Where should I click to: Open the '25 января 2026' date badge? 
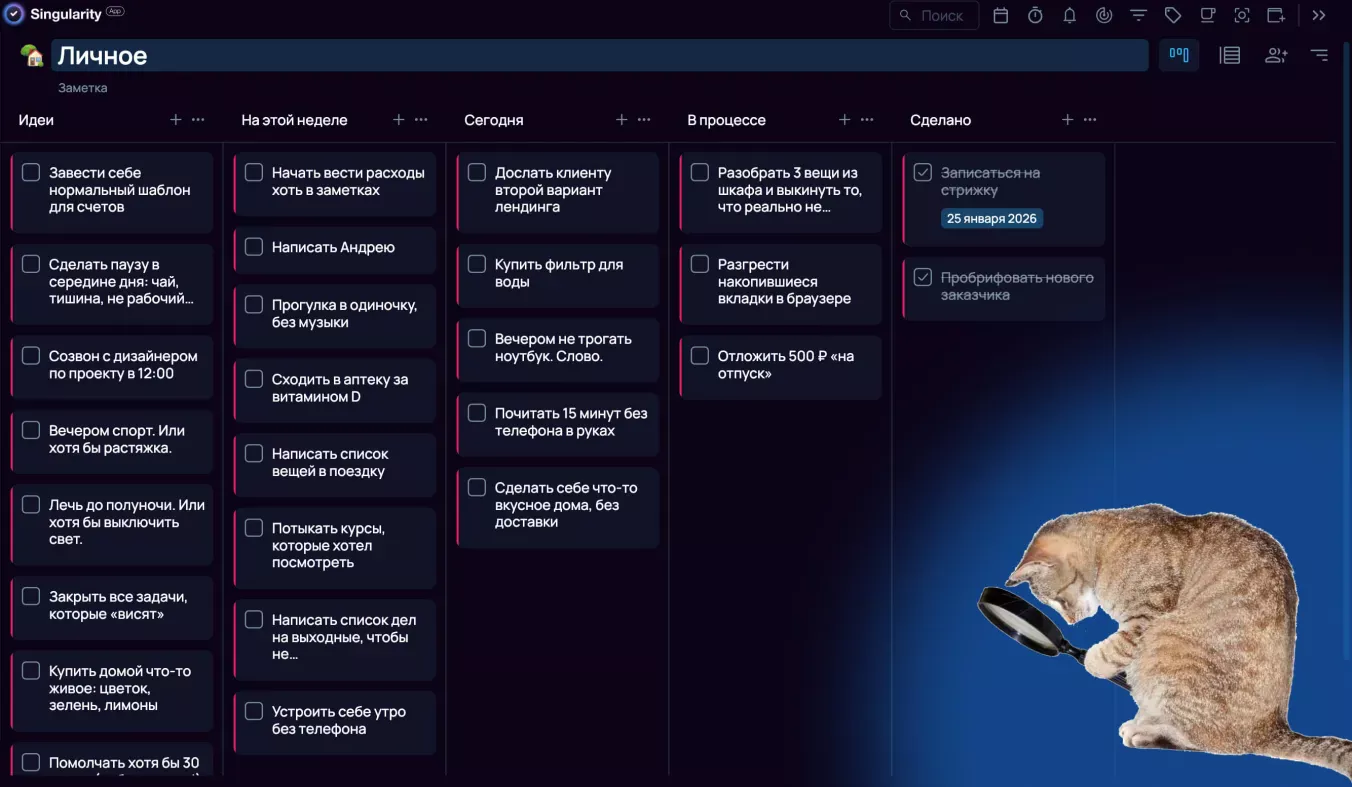point(992,218)
